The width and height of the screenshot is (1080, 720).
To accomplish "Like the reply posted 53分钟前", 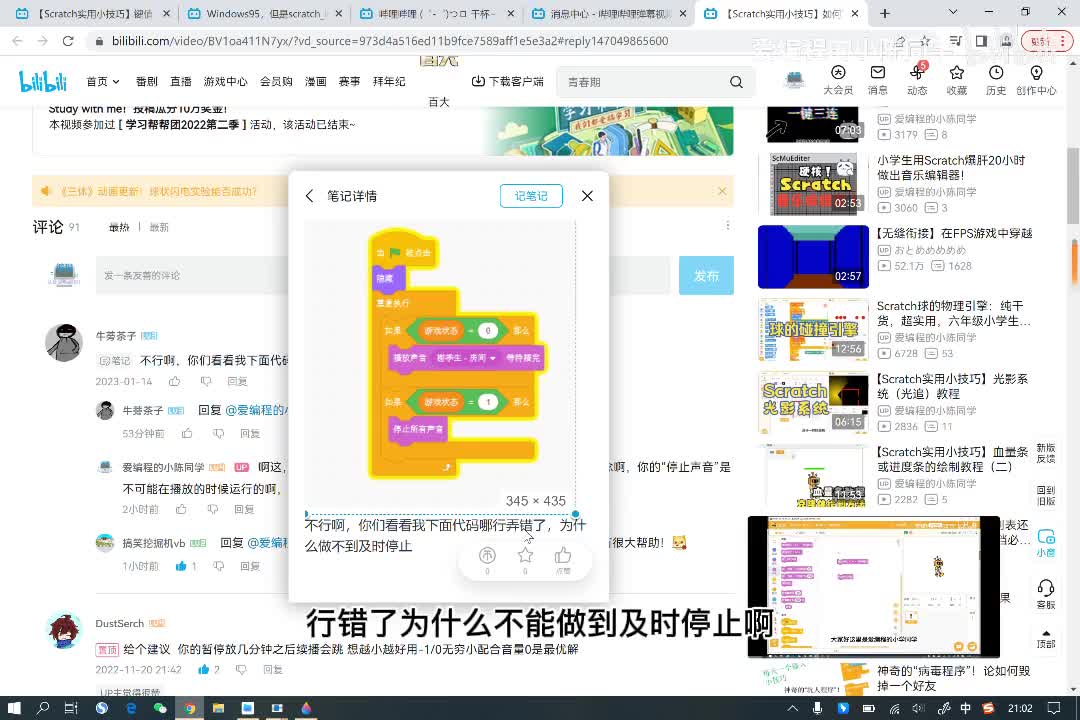I will coord(187,433).
